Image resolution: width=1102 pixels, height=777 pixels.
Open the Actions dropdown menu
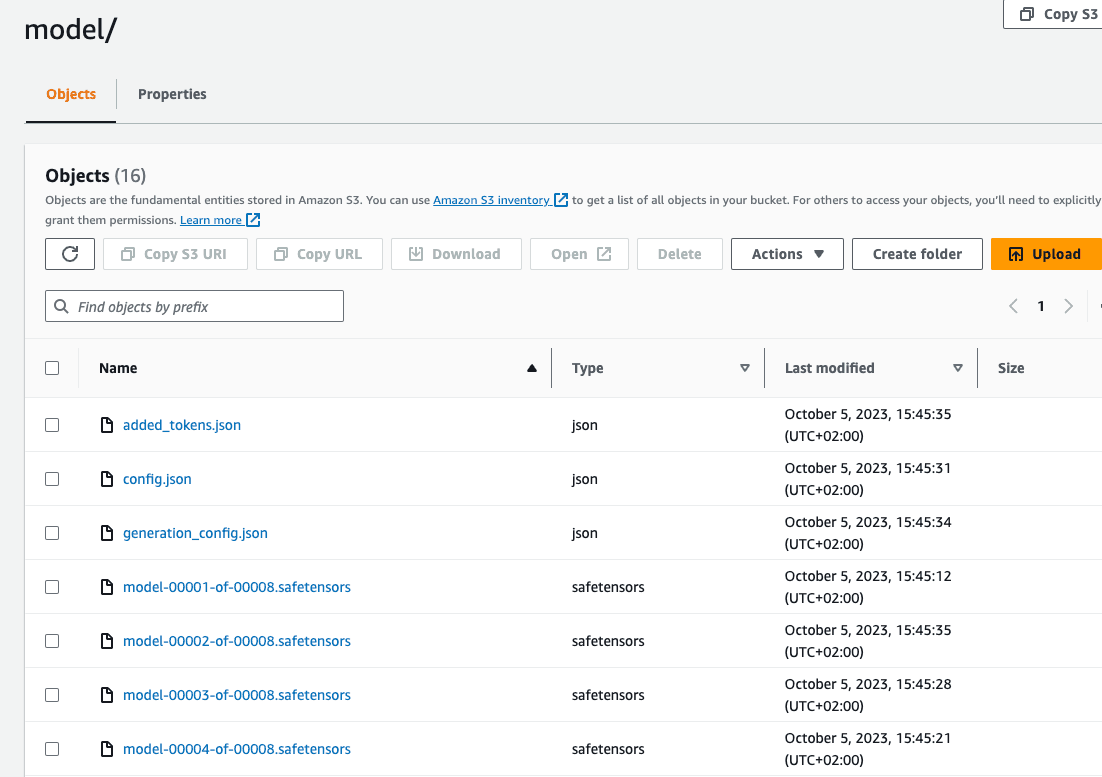787,254
